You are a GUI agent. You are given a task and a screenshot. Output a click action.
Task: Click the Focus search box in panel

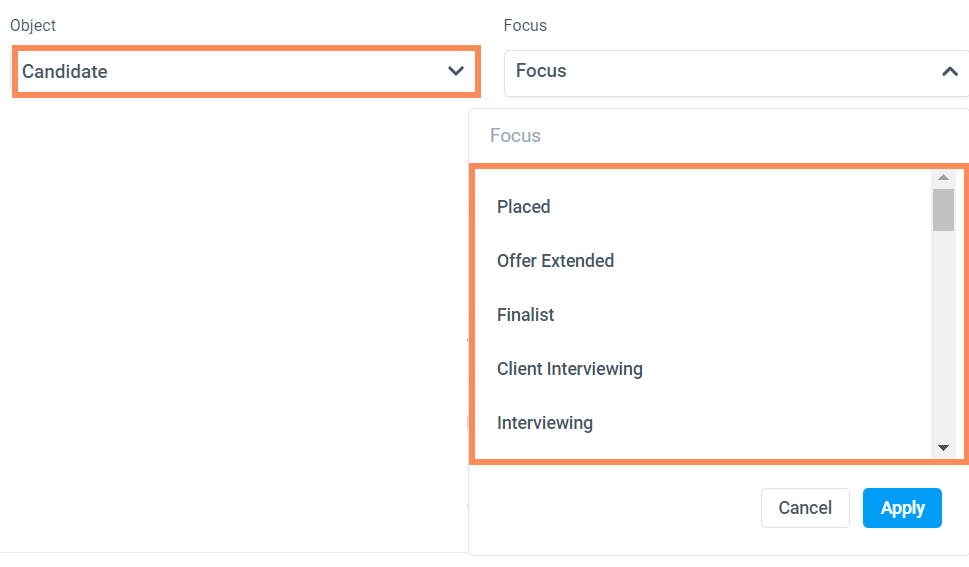click(700, 136)
